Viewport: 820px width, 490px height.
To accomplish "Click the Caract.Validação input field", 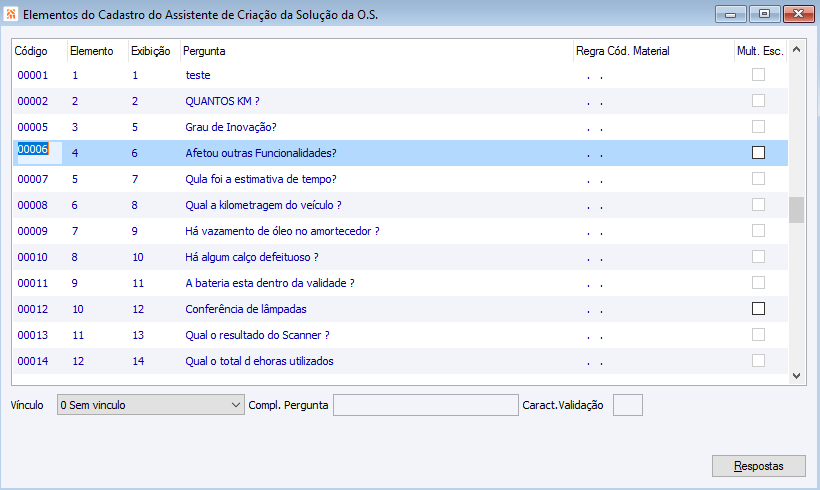I will click(628, 405).
